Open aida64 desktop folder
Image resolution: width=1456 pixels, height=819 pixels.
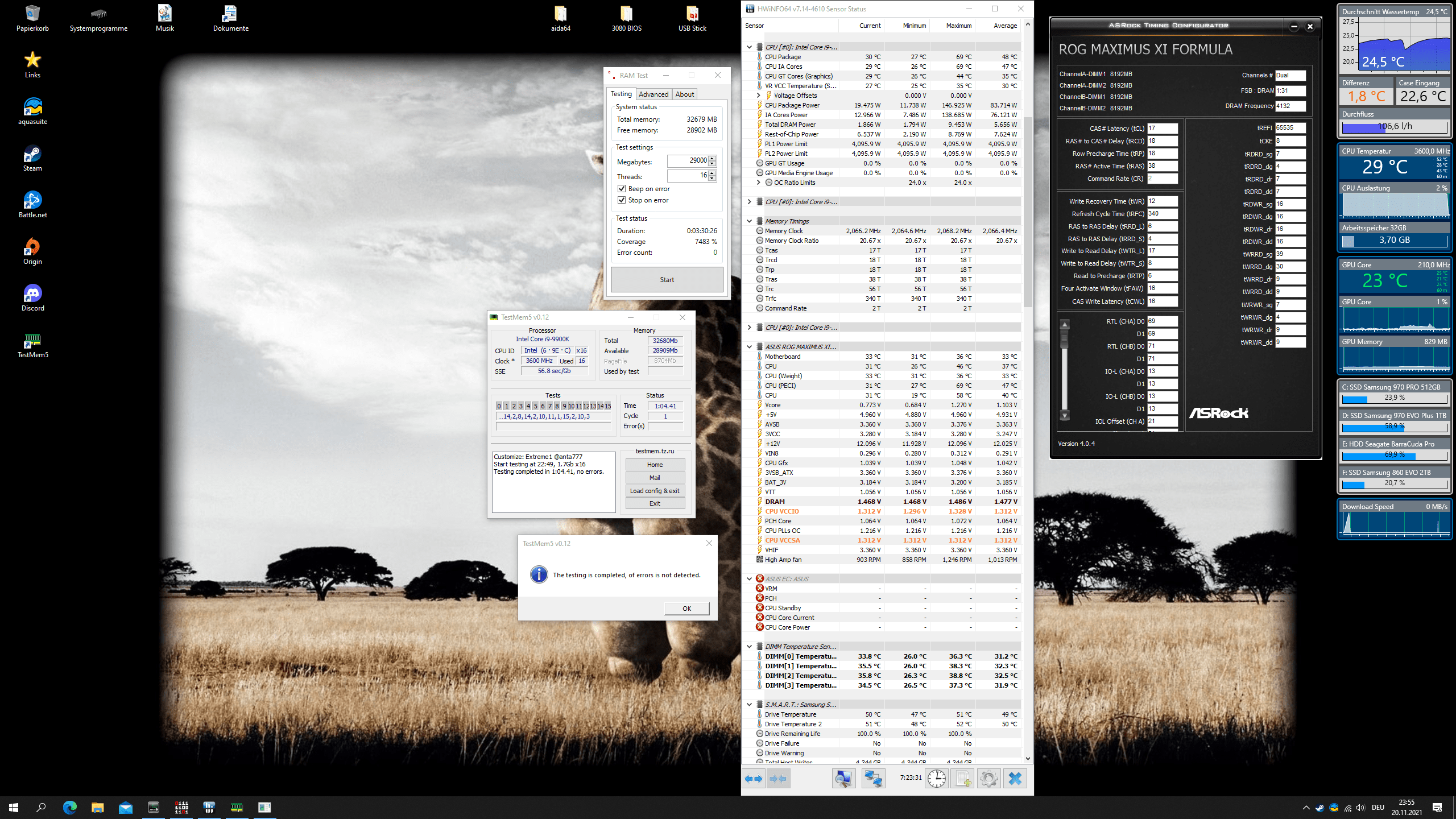560,18
